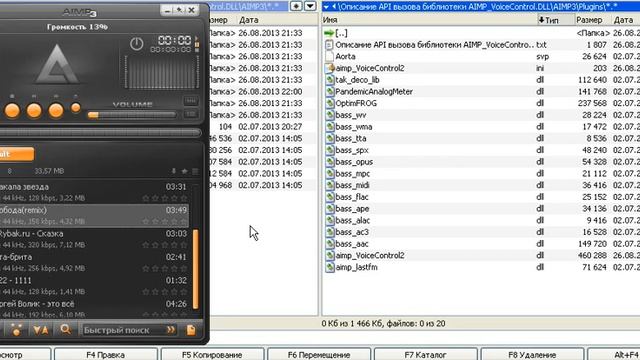The width and height of the screenshot is (640, 360).
Task: Click the bass_tta file icon
Action: [330, 138]
